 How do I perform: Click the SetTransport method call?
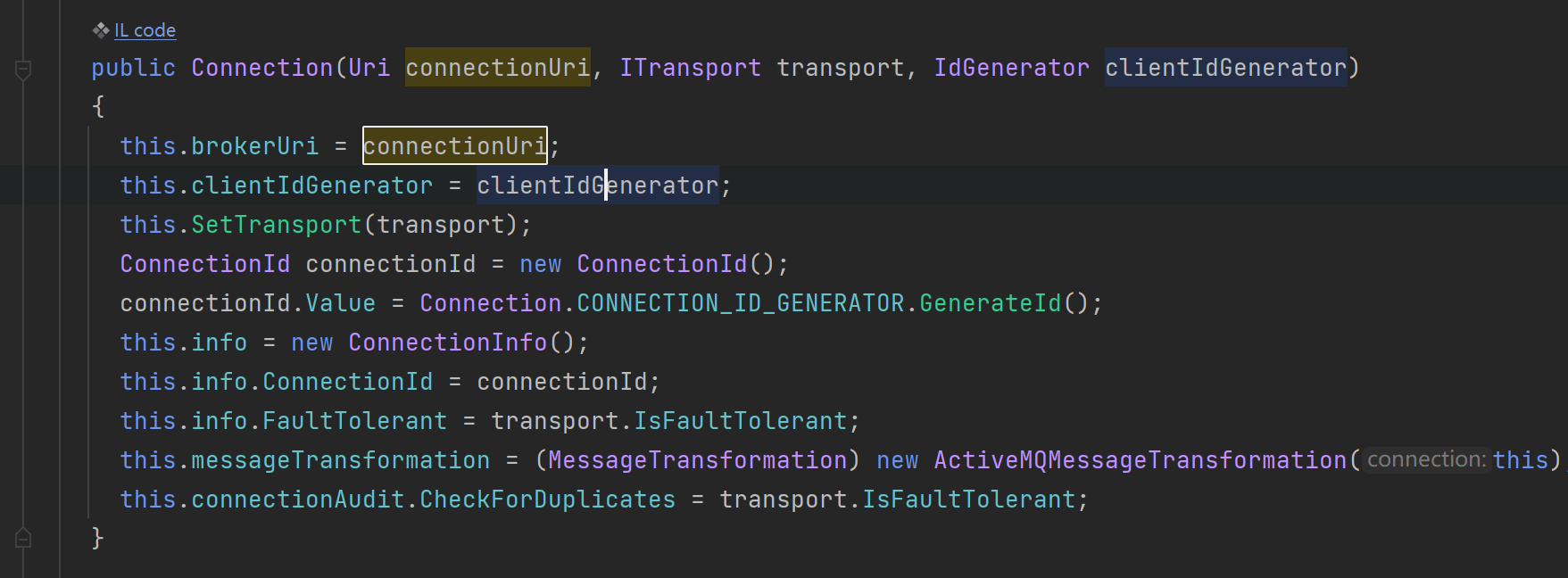(x=277, y=225)
